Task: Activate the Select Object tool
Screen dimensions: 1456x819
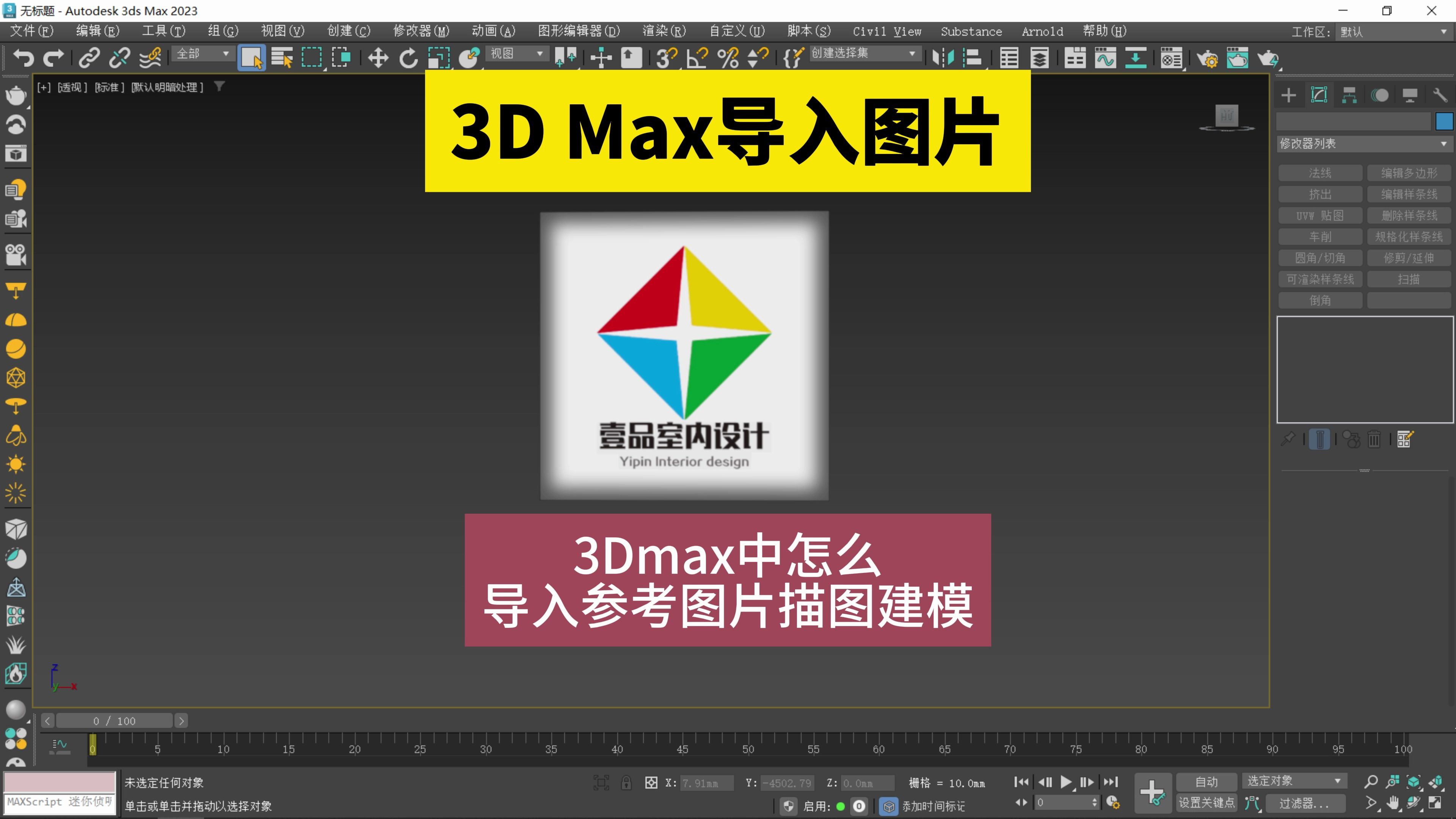Action: [x=251, y=58]
